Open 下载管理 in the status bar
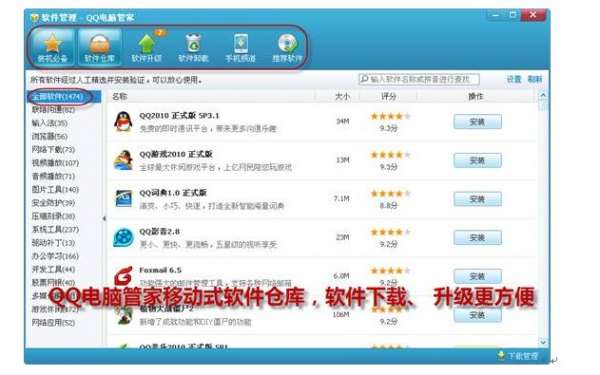Image resolution: width=600 pixels, height=375 pixels. click(x=522, y=355)
